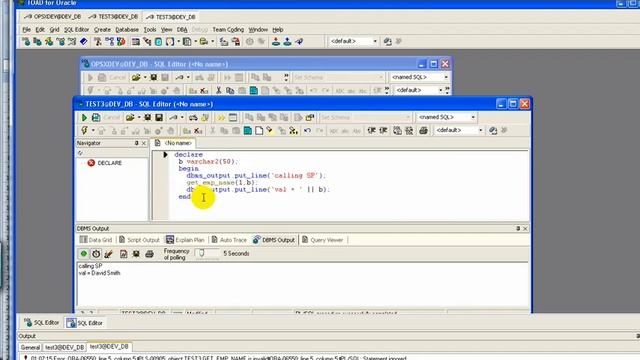The width and height of the screenshot is (640, 360).
Task: Click the icon right of TEST3 default dropdown
Action: (493, 131)
